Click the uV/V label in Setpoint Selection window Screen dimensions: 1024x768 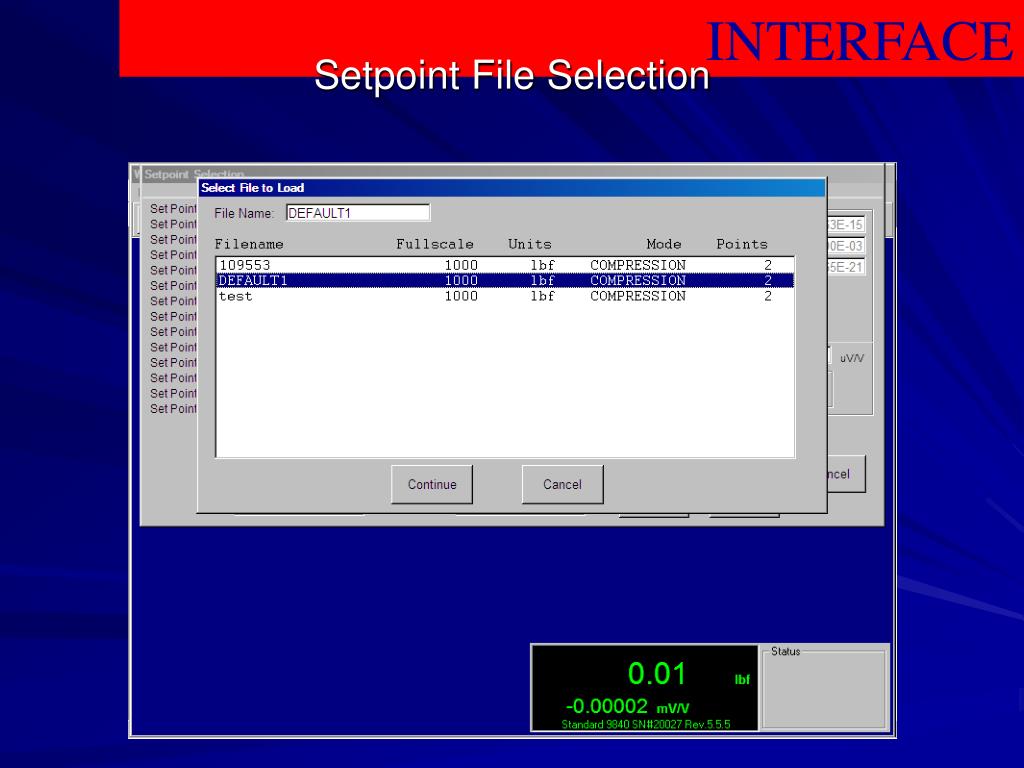coord(852,359)
